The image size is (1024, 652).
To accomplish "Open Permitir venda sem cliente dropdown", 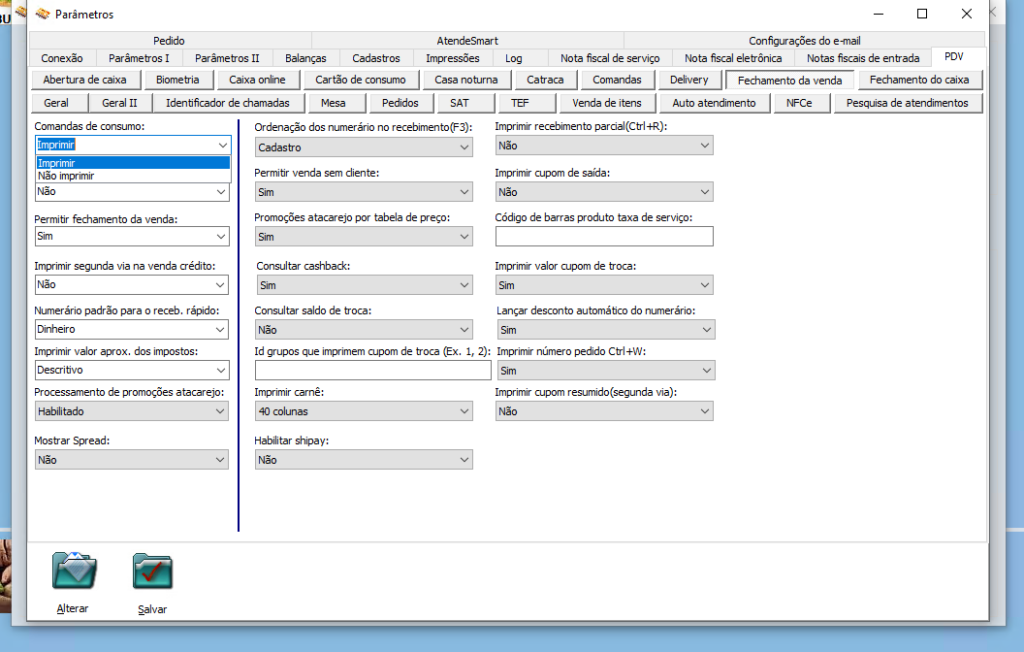I will (x=364, y=192).
